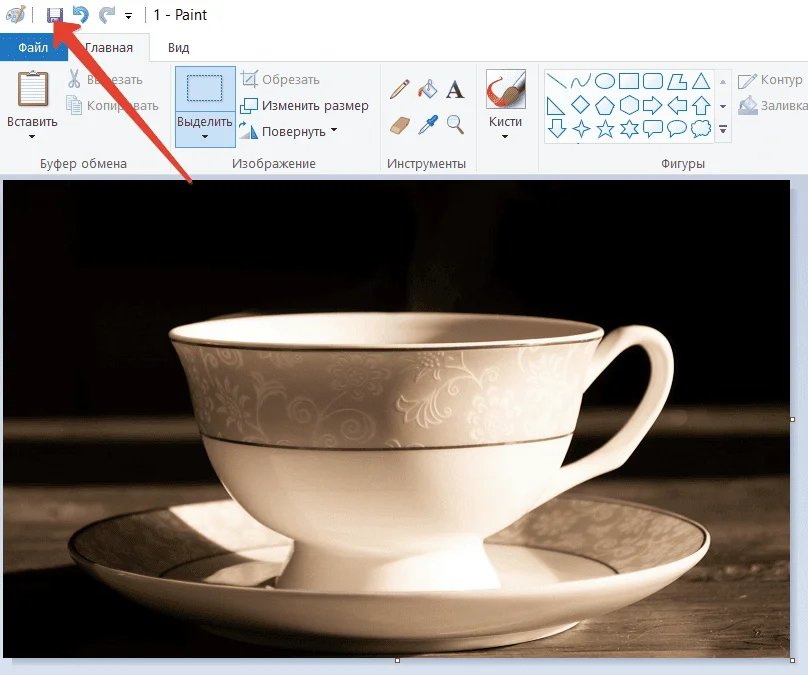
Task: Open the Файл menu
Action: (33, 47)
